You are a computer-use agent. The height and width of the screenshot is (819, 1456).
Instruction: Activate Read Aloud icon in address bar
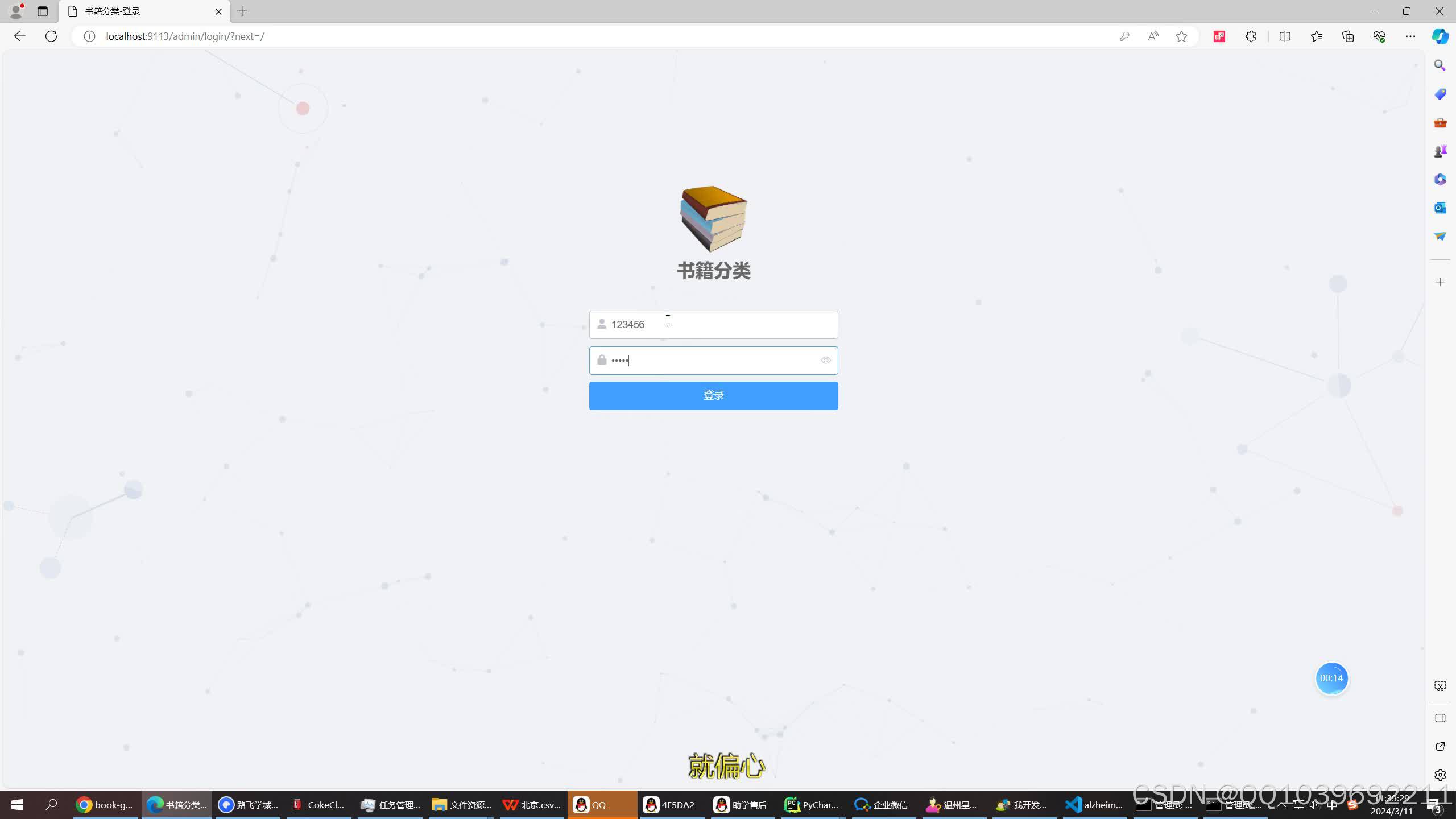1153,36
